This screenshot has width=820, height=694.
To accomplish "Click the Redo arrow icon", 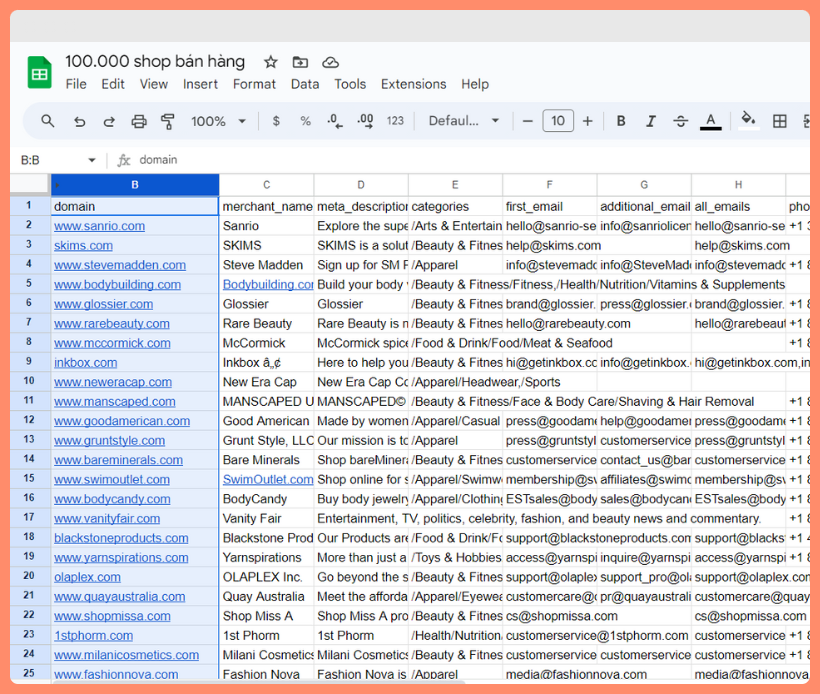I will tap(109, 121).
